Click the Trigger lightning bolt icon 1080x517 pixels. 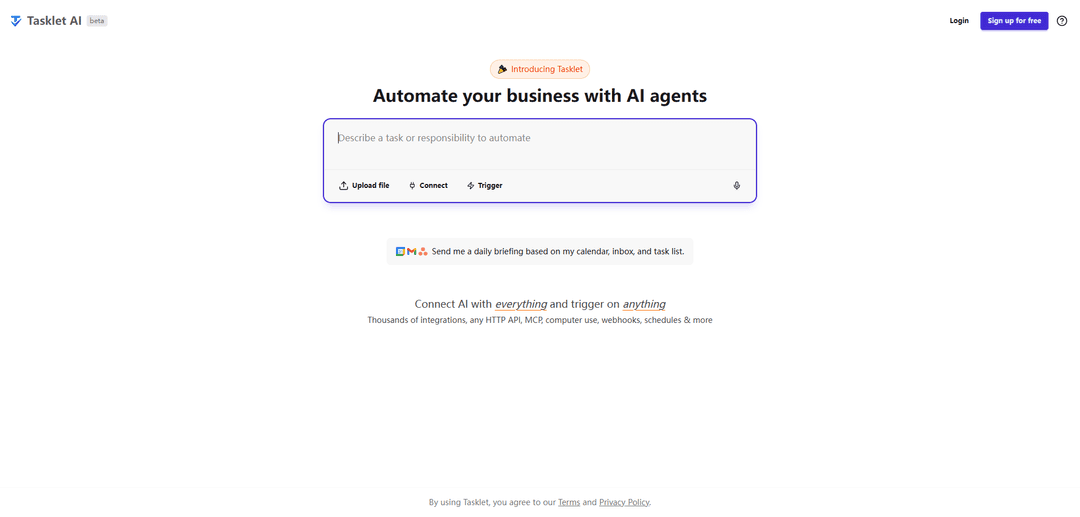(x=470, y=186)
